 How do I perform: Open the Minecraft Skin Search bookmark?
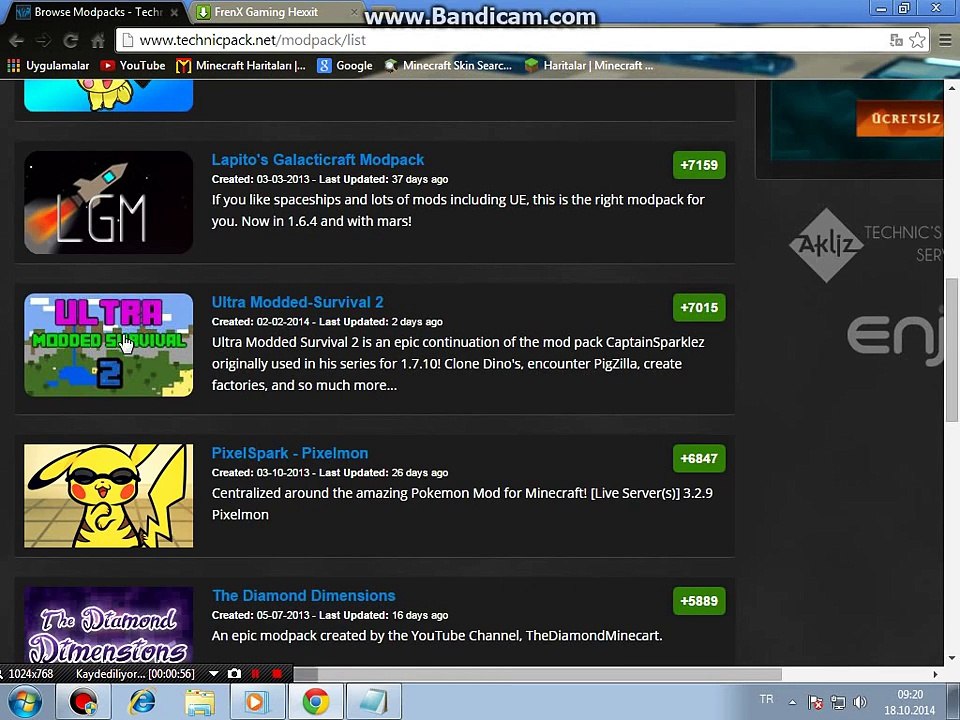pos(448,66)
